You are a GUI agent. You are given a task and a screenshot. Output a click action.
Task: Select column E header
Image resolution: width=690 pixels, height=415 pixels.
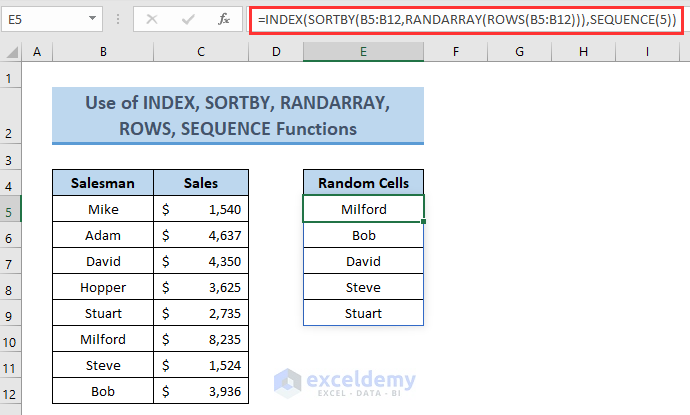pyautogui.click(x=363, y=52)
